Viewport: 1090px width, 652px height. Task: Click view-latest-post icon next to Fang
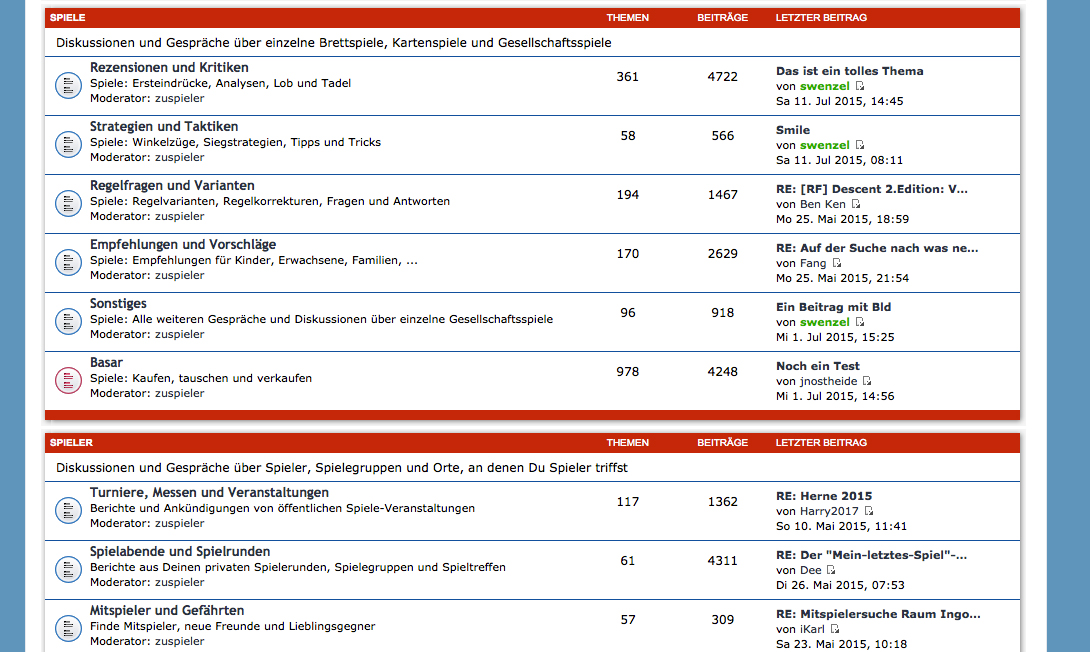pos(837,263)
